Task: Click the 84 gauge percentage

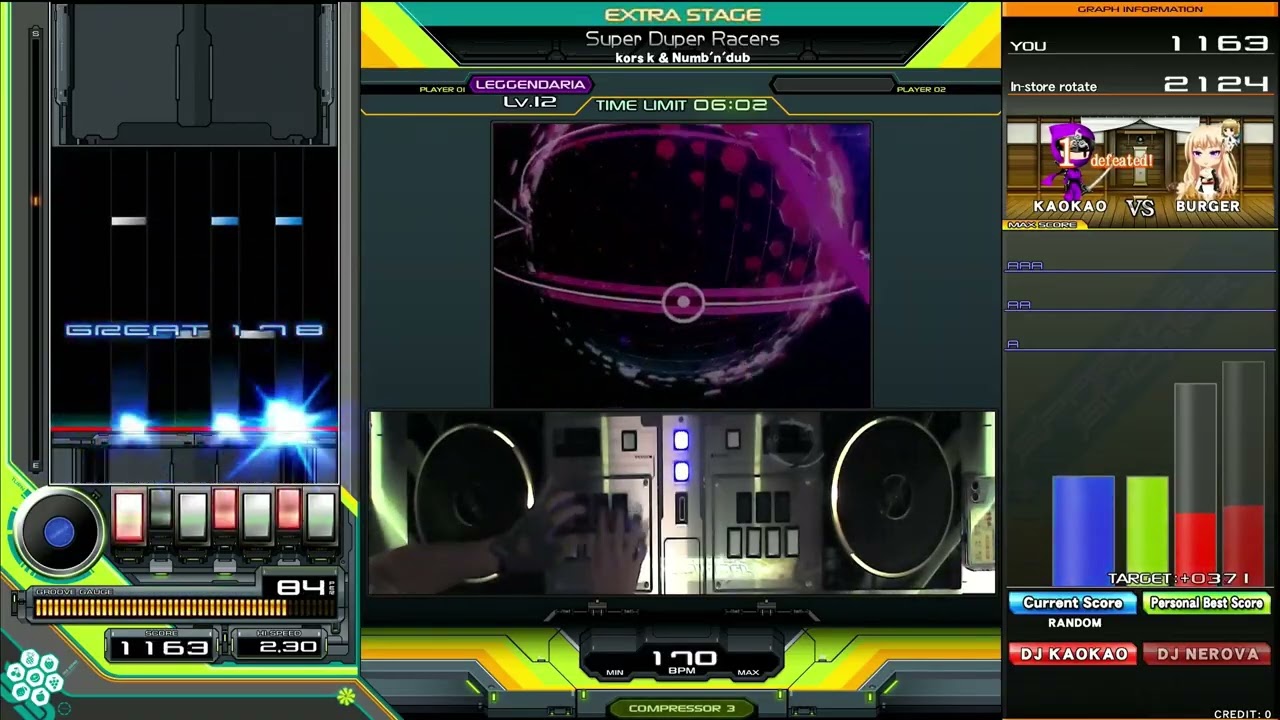Action: (x=300, y=588)
